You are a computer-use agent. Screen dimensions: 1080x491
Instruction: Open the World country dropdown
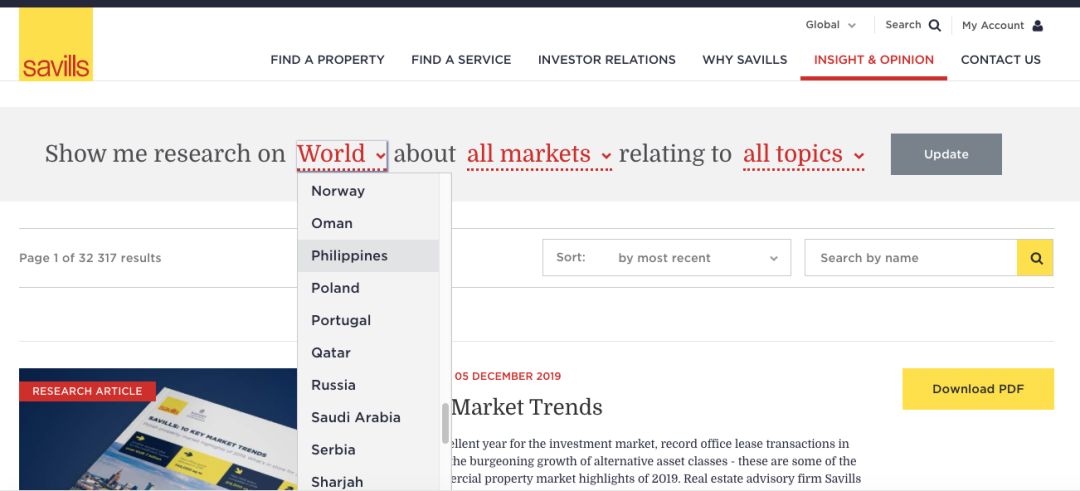[341, 155]
